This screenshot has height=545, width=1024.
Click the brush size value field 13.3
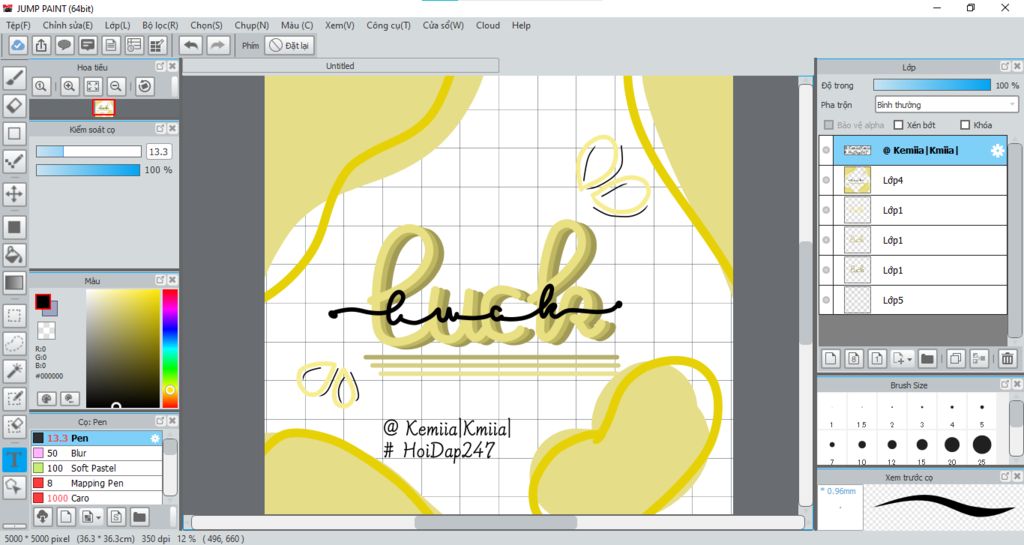(x=159, y=151)
